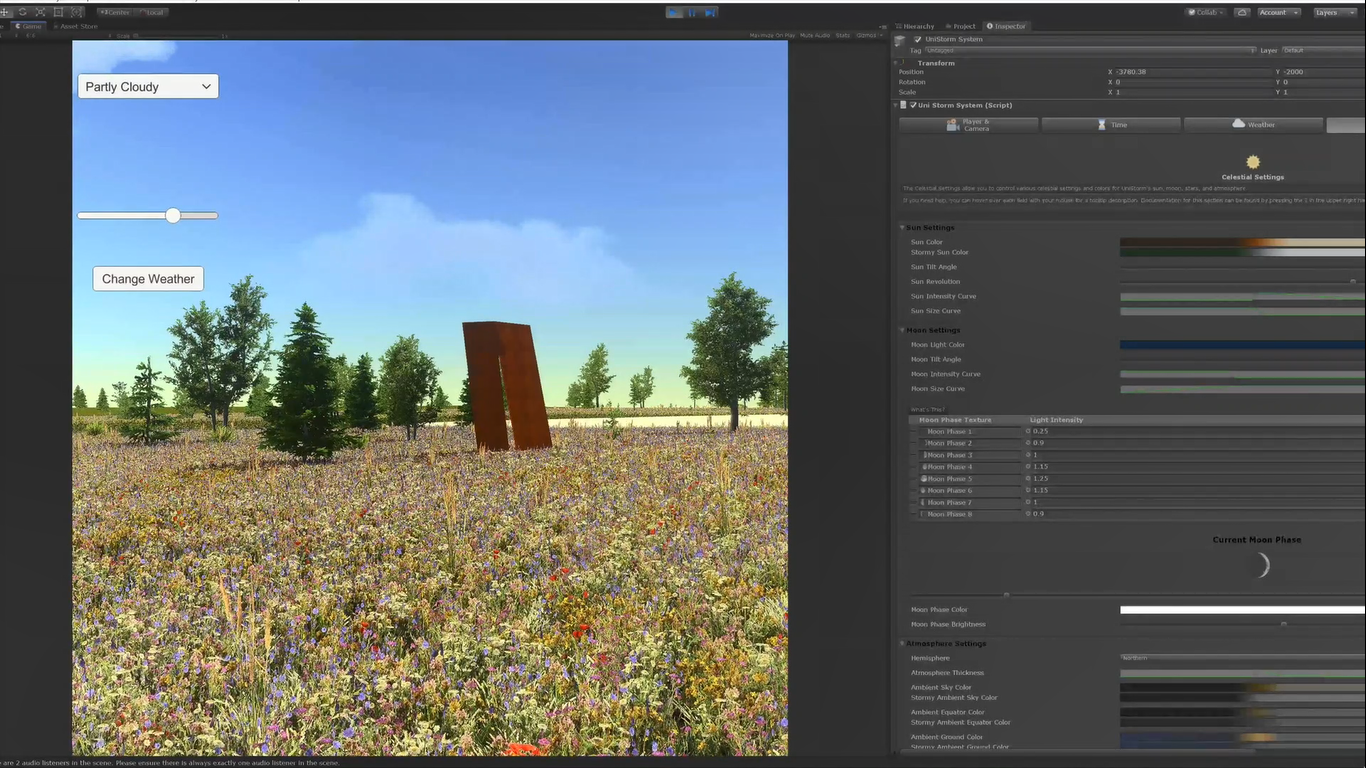1366x768 pixels.
Task: Click the Position X input field
Action: pyautogui.click(x=1190, y=72)
